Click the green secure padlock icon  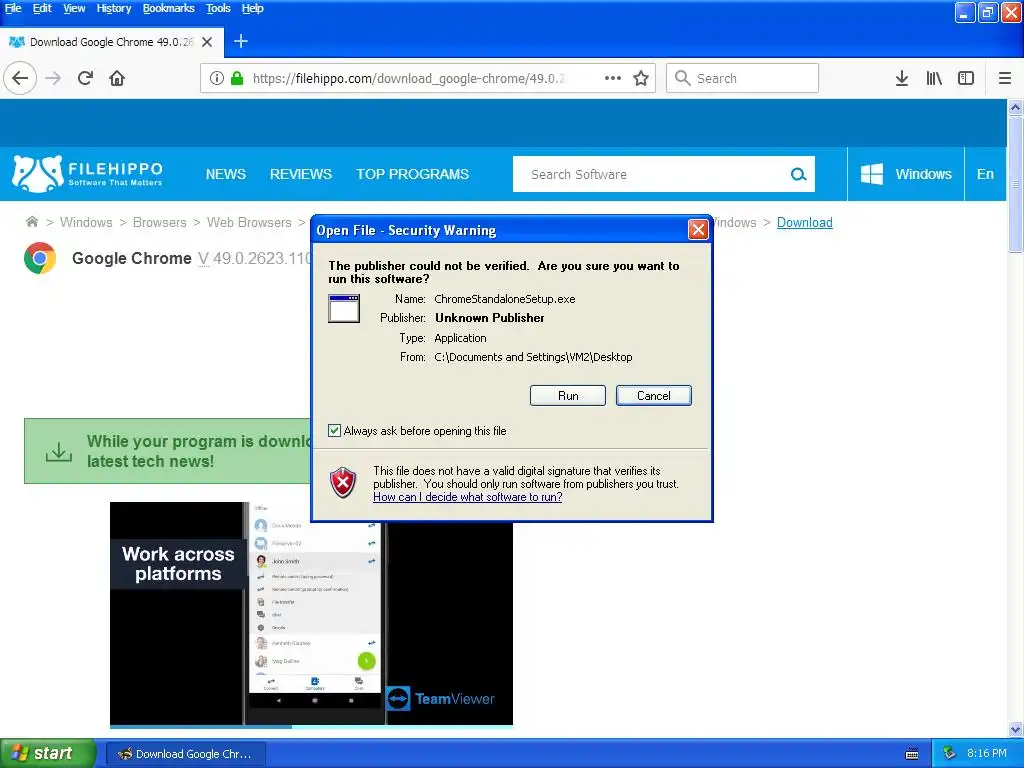pos(237,78)
